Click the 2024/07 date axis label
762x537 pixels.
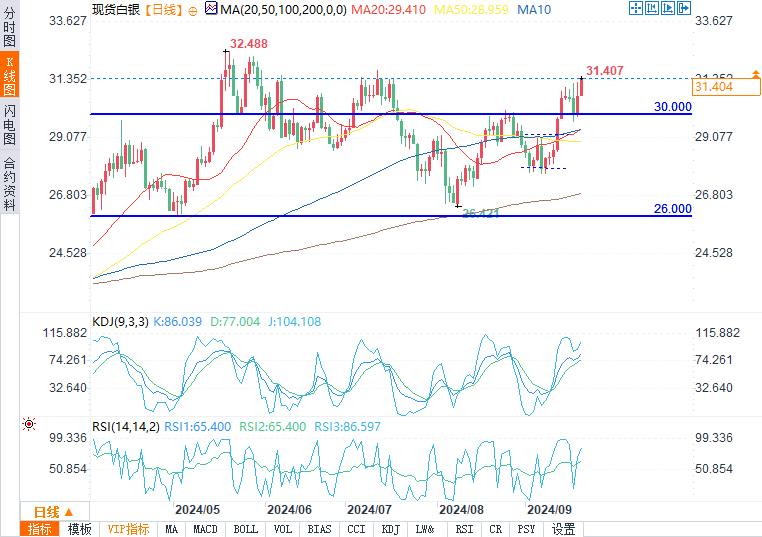(369, 510)
